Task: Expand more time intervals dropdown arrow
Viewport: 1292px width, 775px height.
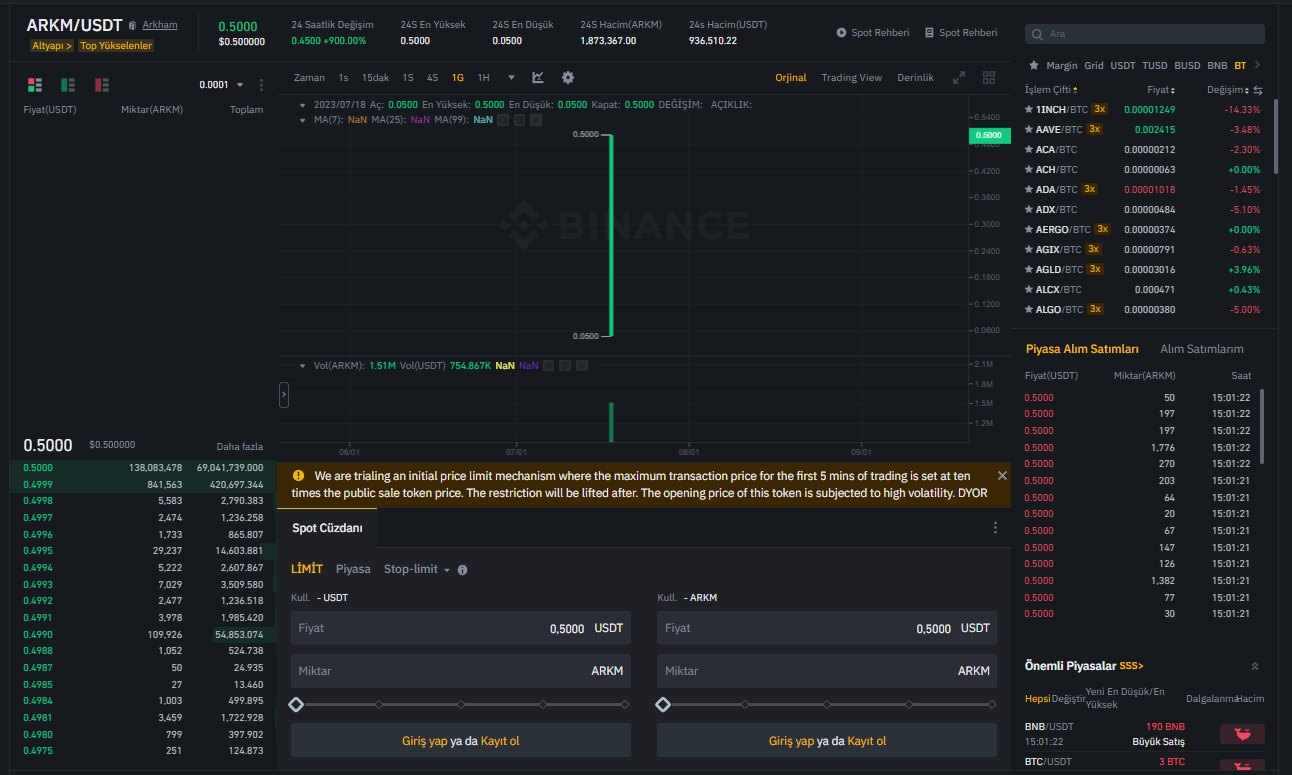Action: point(511,78)
